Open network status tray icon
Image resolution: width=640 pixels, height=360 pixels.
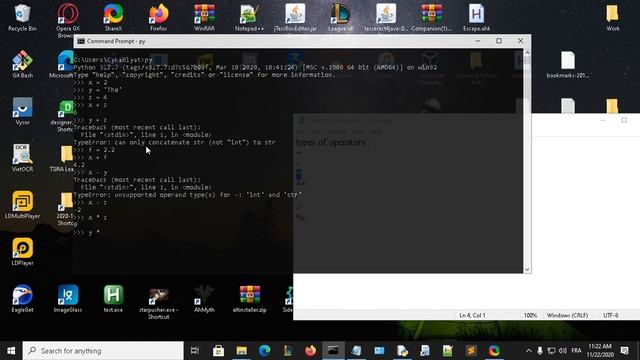tap(551, 351)
